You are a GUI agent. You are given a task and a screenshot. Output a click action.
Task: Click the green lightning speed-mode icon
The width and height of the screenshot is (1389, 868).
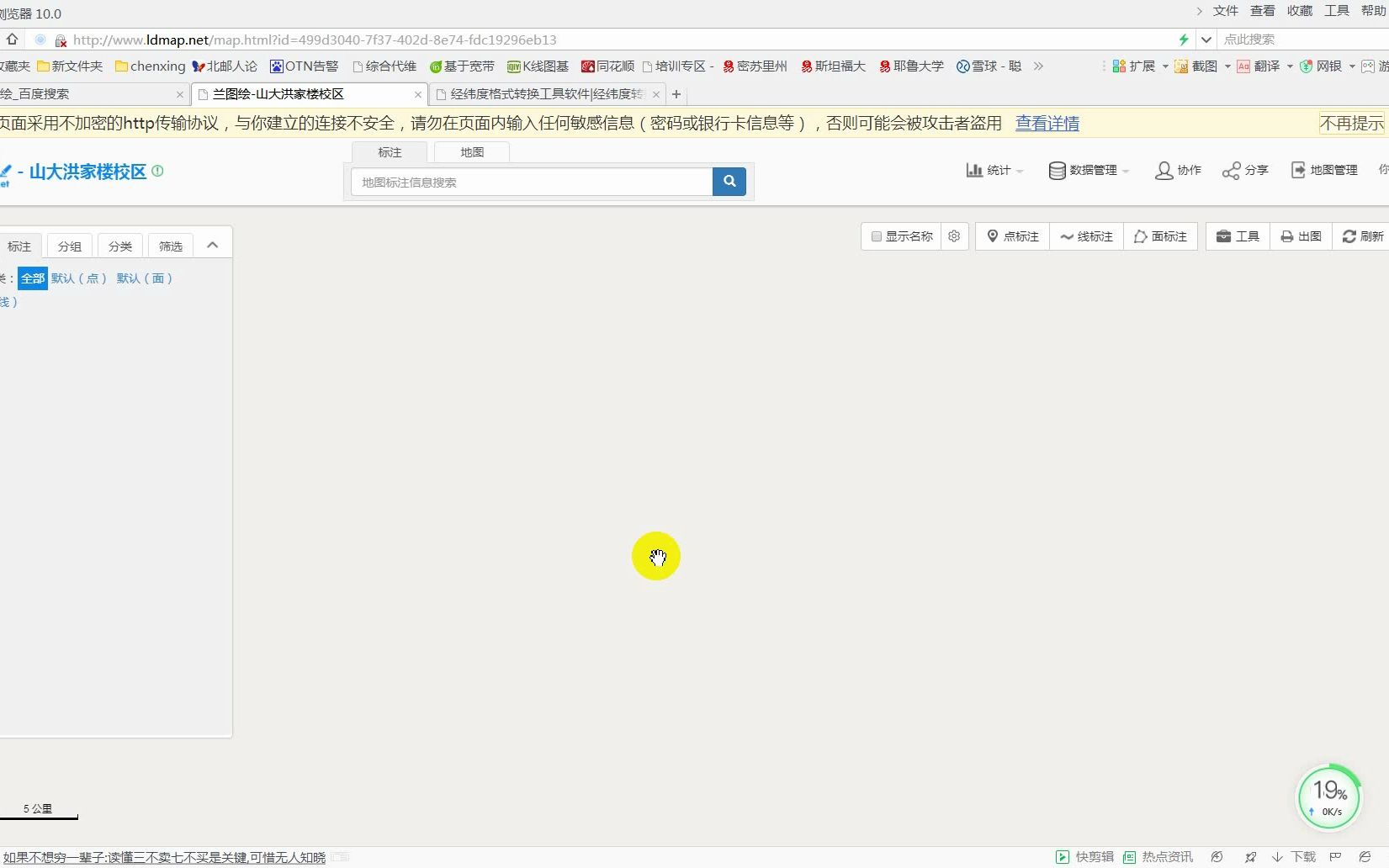tap(1184, 40)
